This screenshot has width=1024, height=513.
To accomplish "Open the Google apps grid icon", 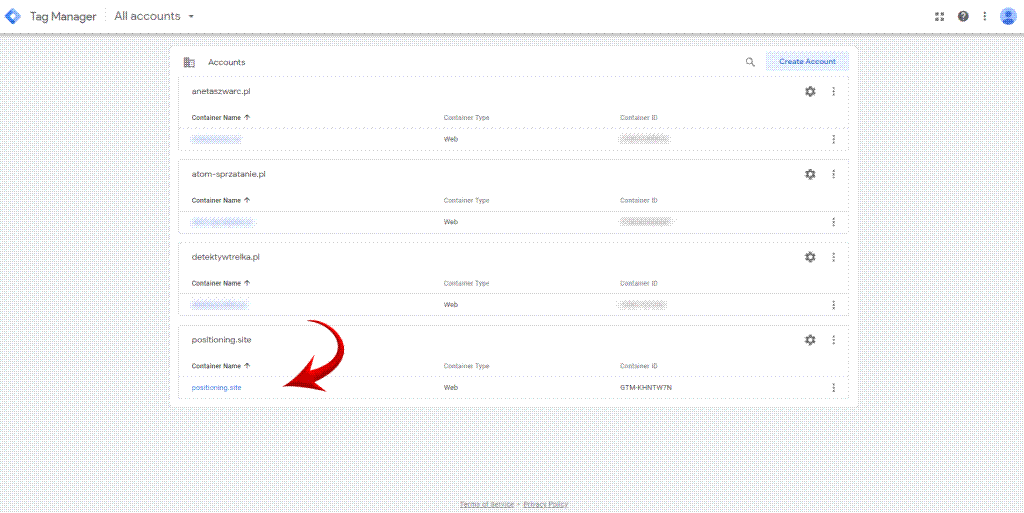I will click(940, 16).
